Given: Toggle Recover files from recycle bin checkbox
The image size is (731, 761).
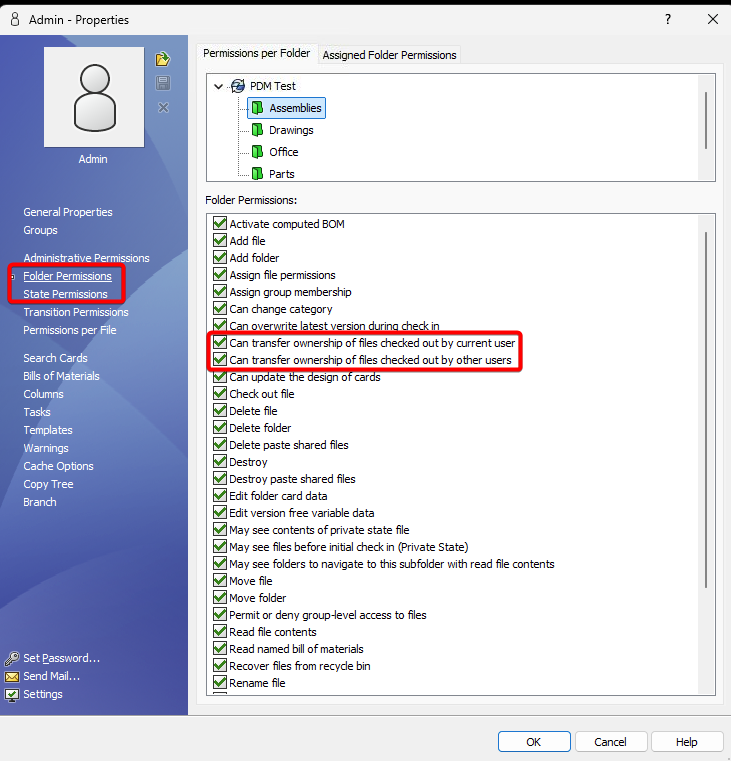Looking at the screenshot, I should (x=220, y=665).
